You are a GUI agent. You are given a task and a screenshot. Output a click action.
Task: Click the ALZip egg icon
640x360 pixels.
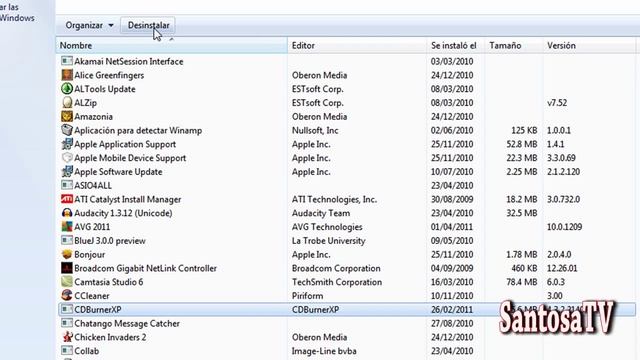pos(67,102)
